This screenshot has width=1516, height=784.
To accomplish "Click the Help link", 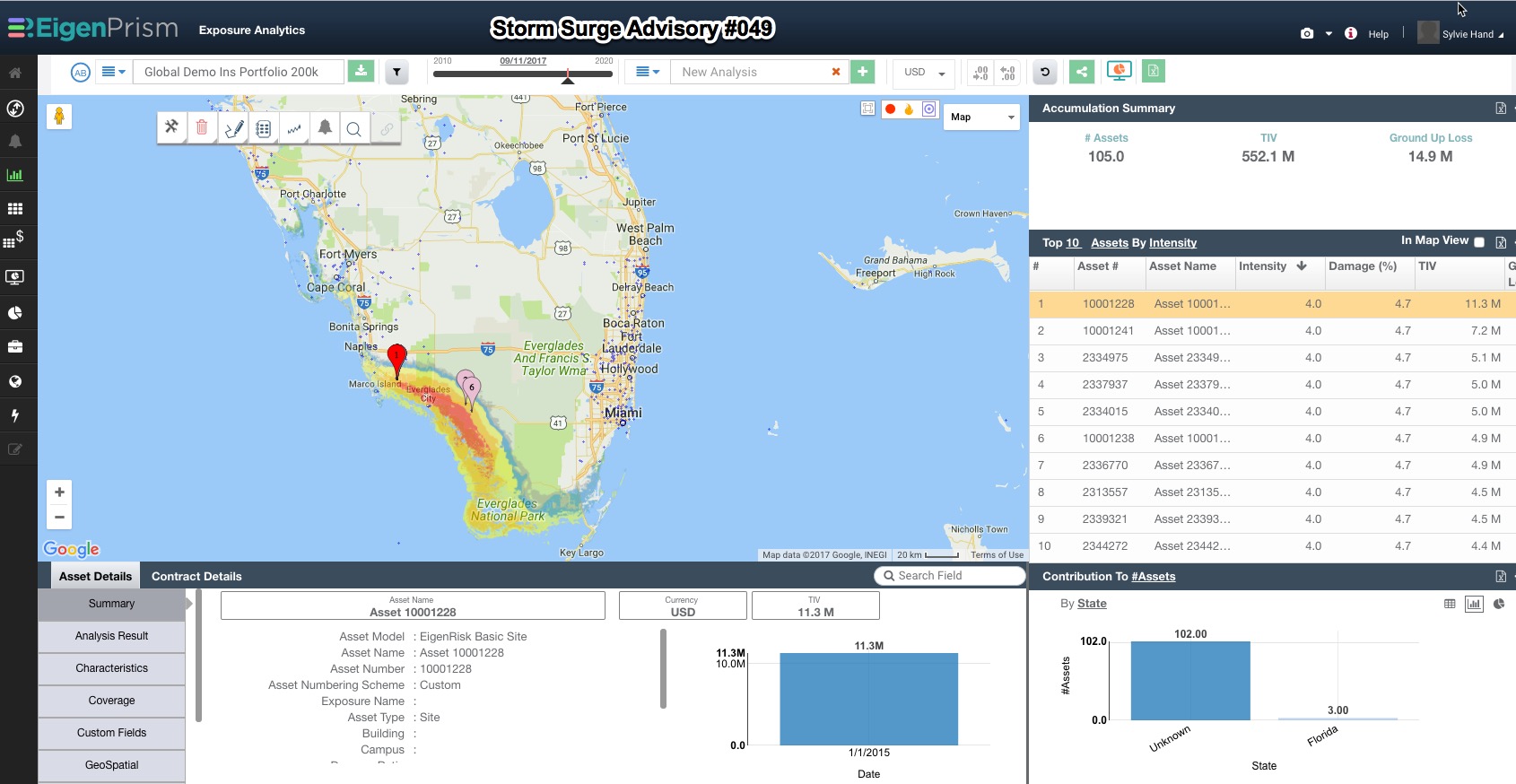I will tap(1378, 34).
